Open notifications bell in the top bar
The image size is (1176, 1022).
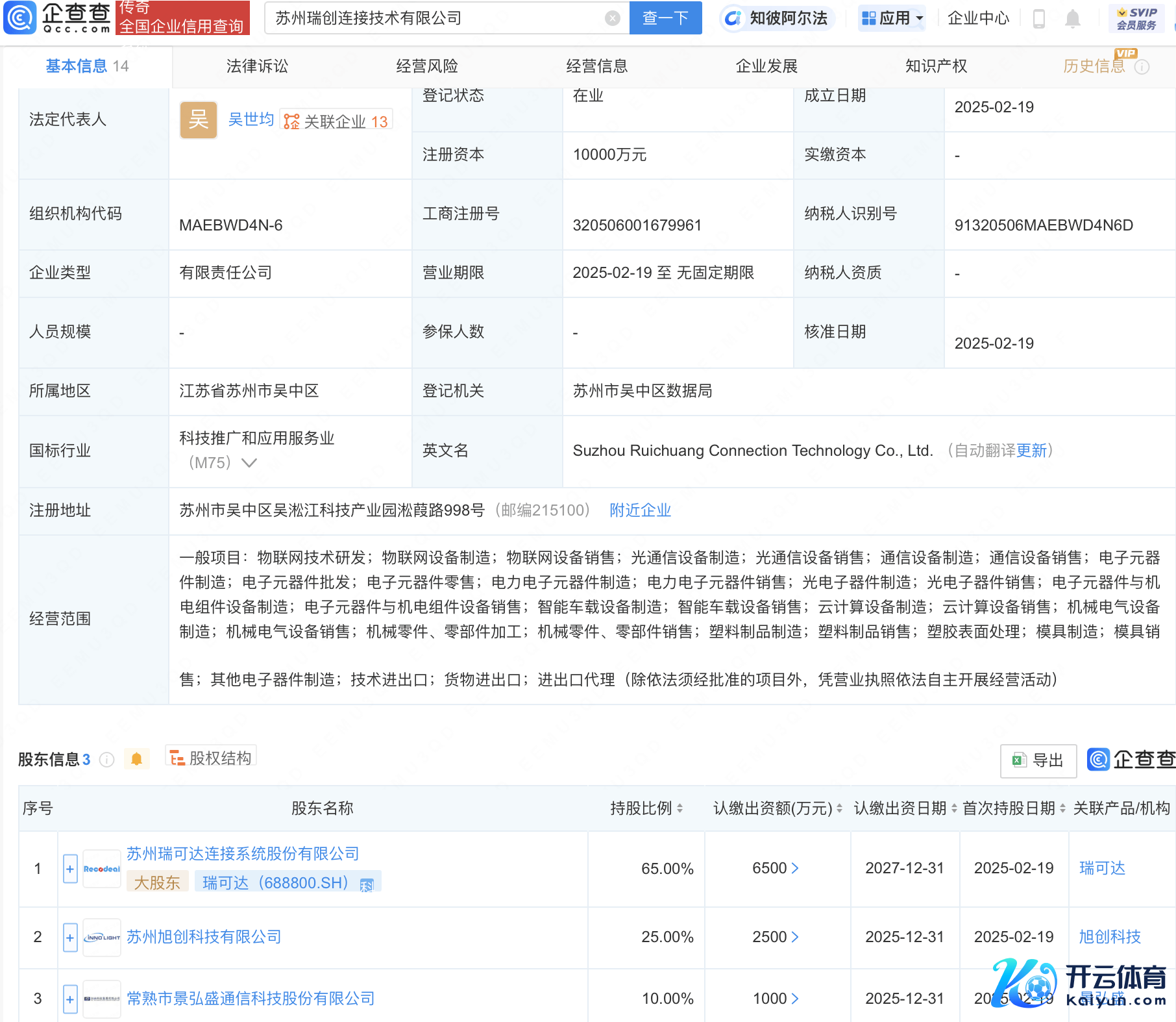(1072, 19)
